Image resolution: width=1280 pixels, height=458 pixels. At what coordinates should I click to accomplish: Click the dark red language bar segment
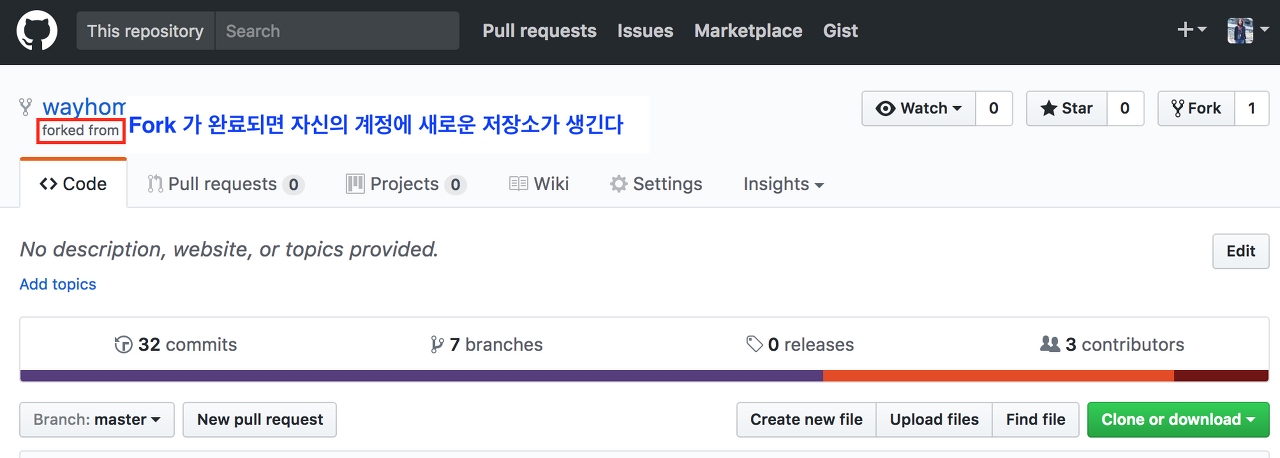[x=1222, y=376]
